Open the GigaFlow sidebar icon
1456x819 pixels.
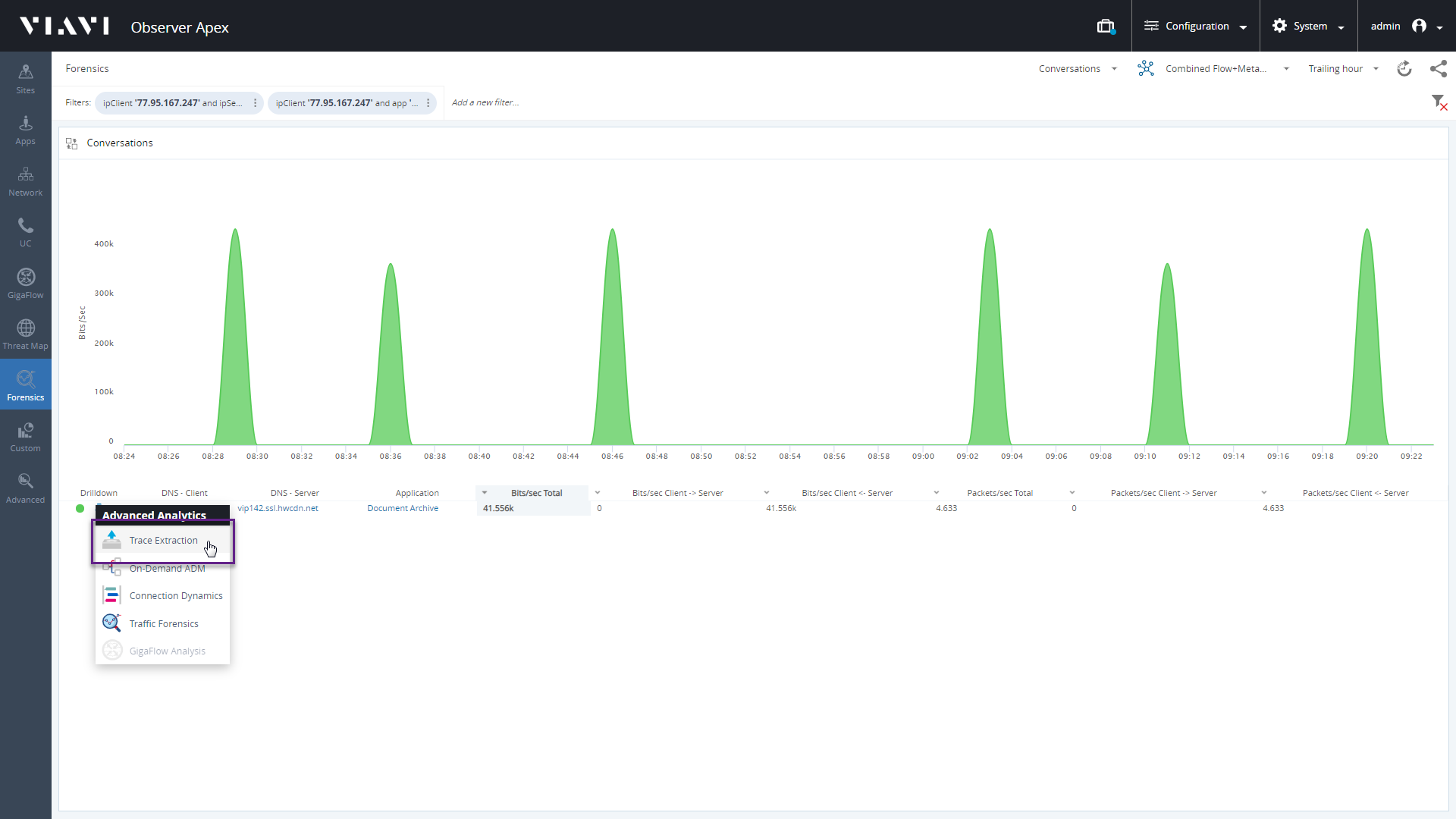tap(26, 283)
